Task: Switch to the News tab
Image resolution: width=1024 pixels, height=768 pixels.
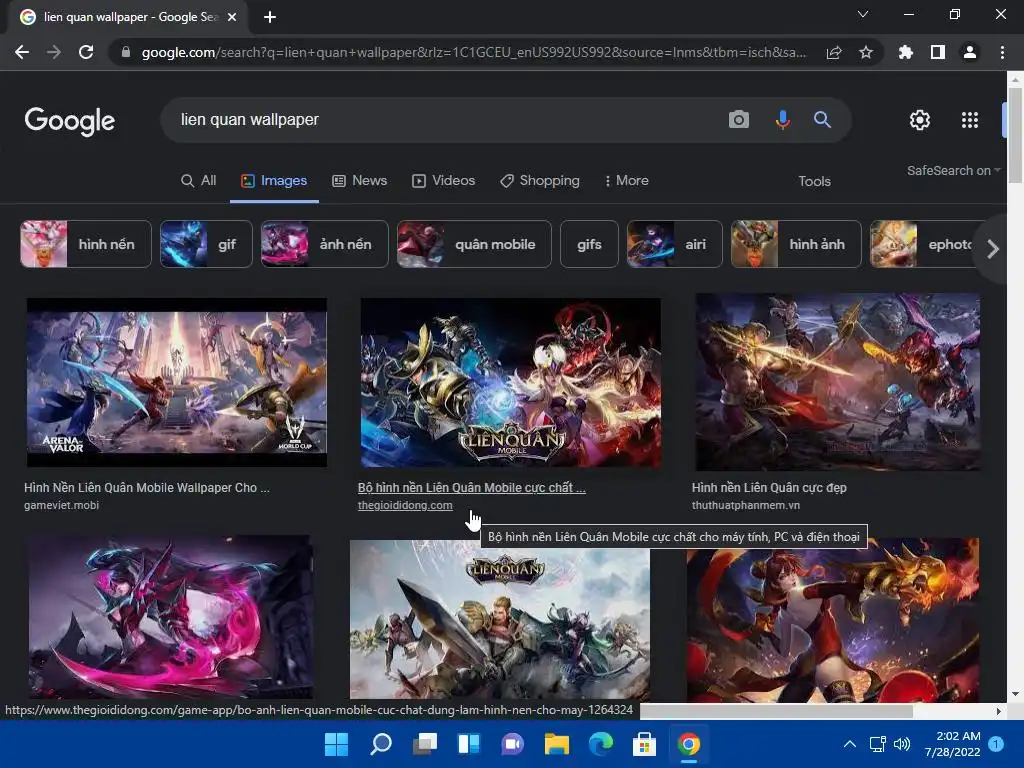Action: 359,180
